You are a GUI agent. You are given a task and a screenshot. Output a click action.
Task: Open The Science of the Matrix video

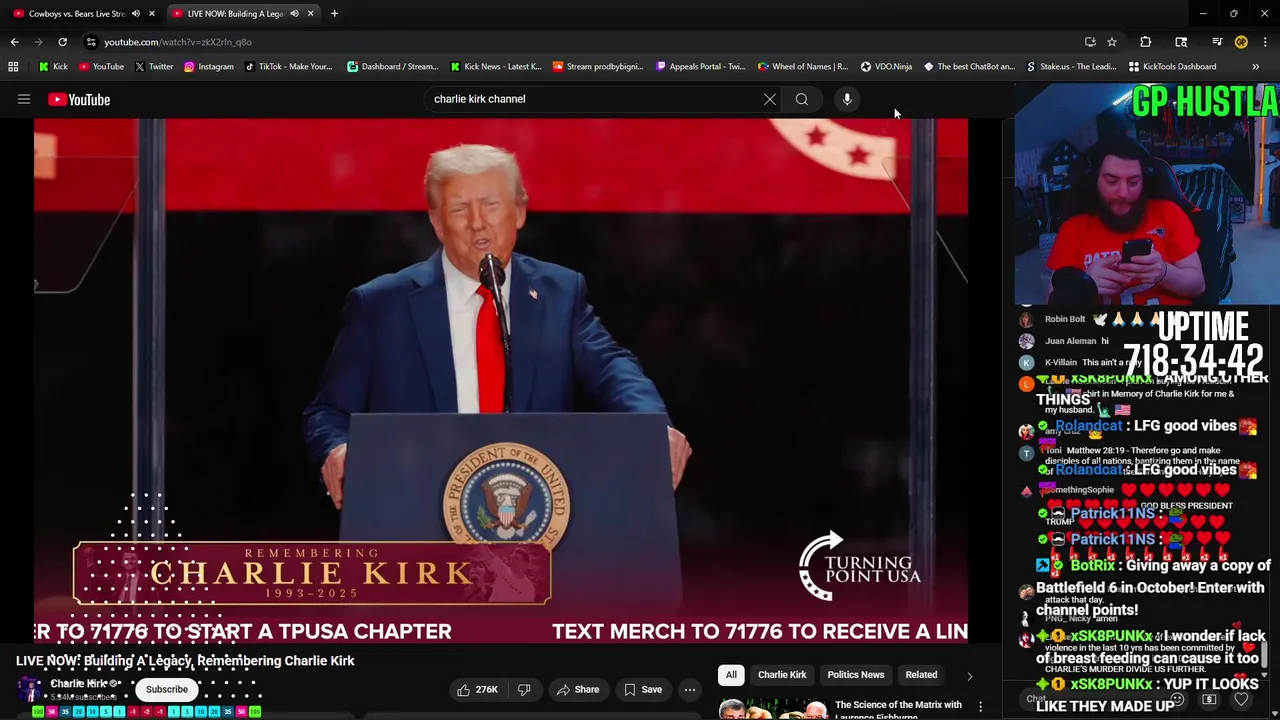(x=898, y=709)
